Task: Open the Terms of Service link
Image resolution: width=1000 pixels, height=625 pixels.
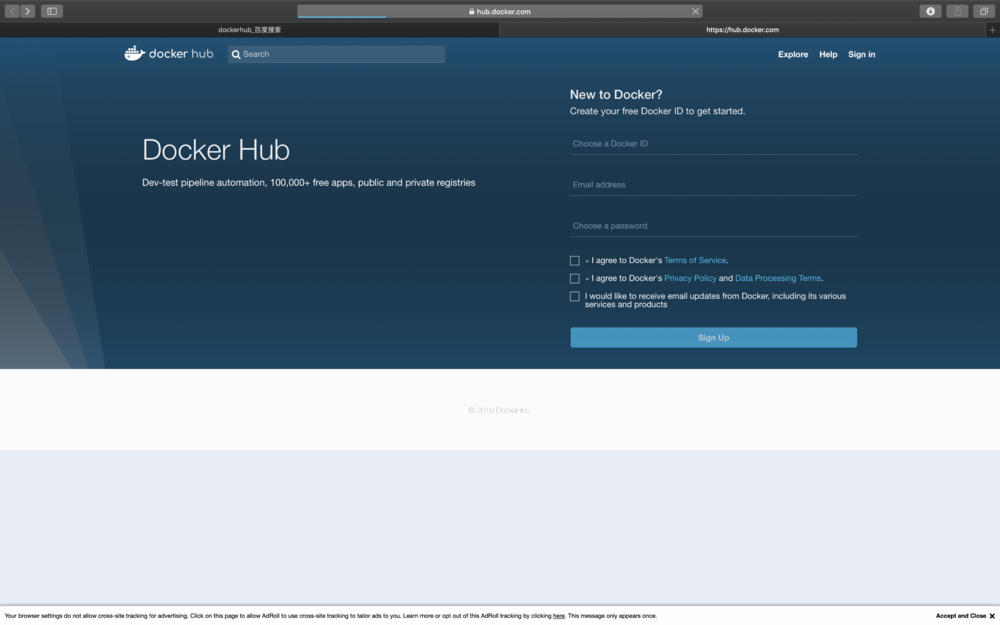Action: [695, 260]
